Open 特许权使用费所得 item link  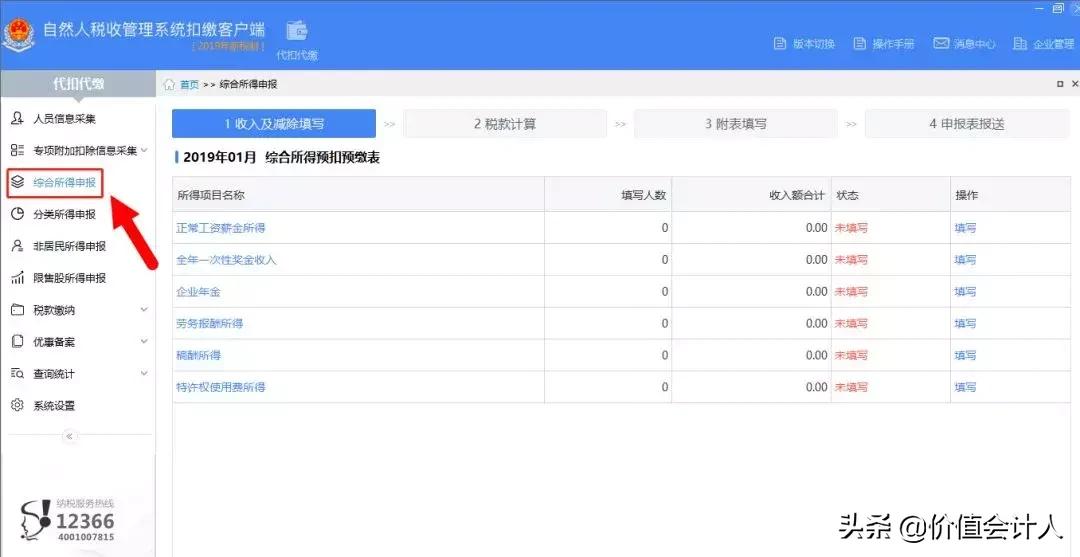click(220, 387)
